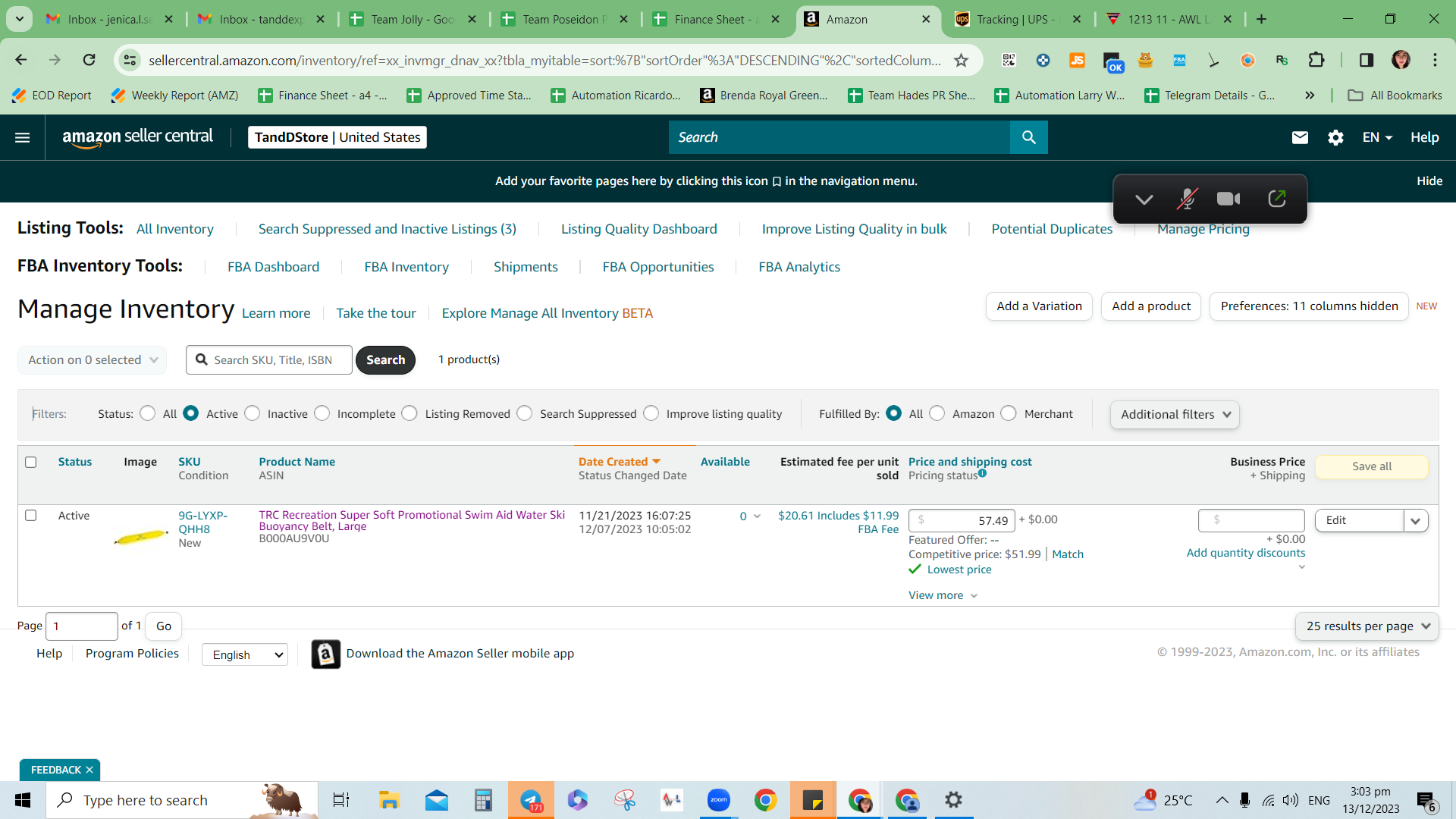The height and width of the screenshot is (819, 1456).
Task: Open the FBA Inventory tool link
Action: coord(406,267)
